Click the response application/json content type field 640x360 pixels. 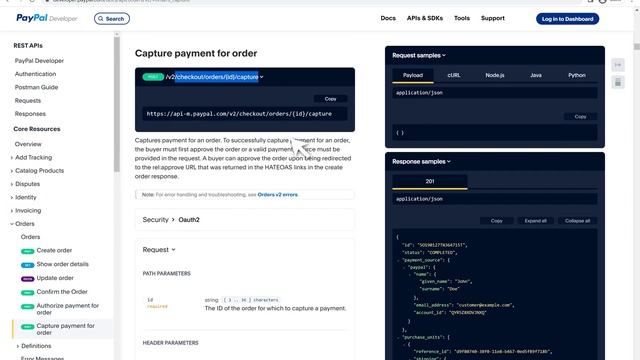(x=495, y=199)
